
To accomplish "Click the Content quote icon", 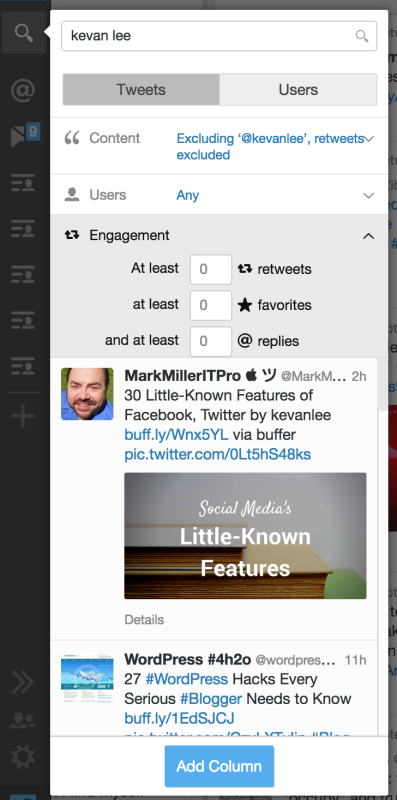I will pyautogui.click(x=72, y=138).
